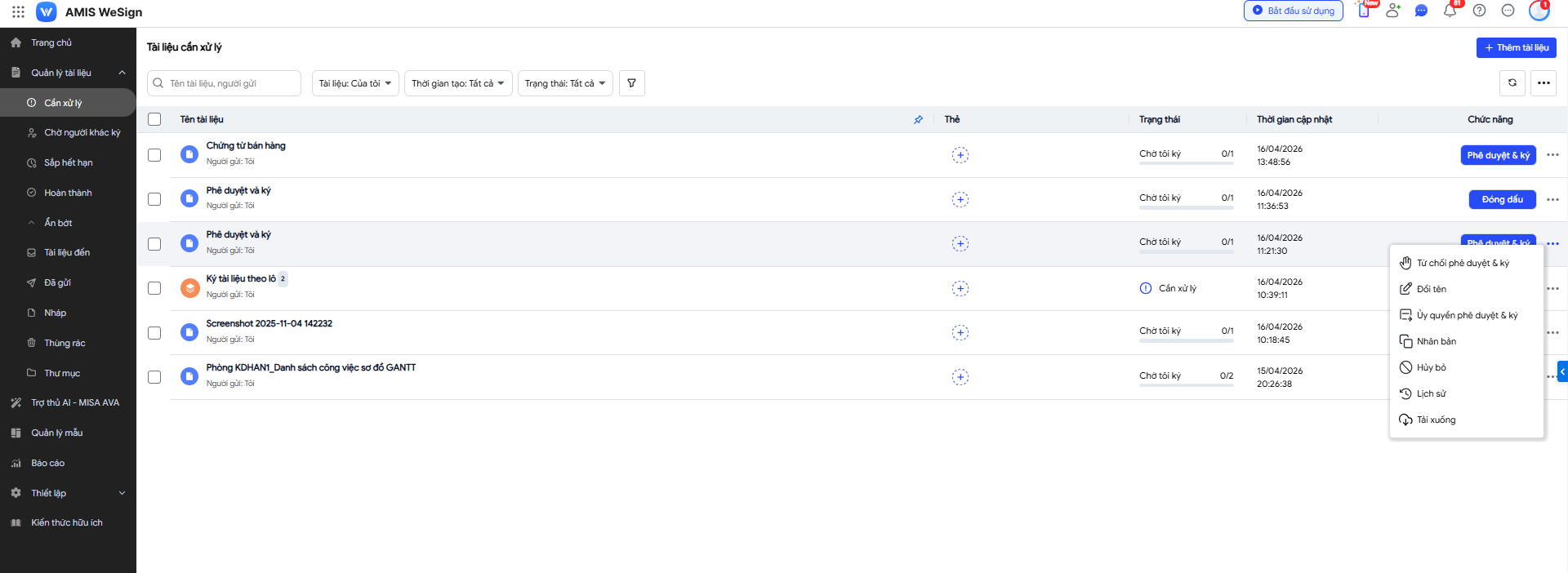Select all documents with header checkbox
Image resolution: width=1568 pixels, height=573 pixels.
pos(154,119)
